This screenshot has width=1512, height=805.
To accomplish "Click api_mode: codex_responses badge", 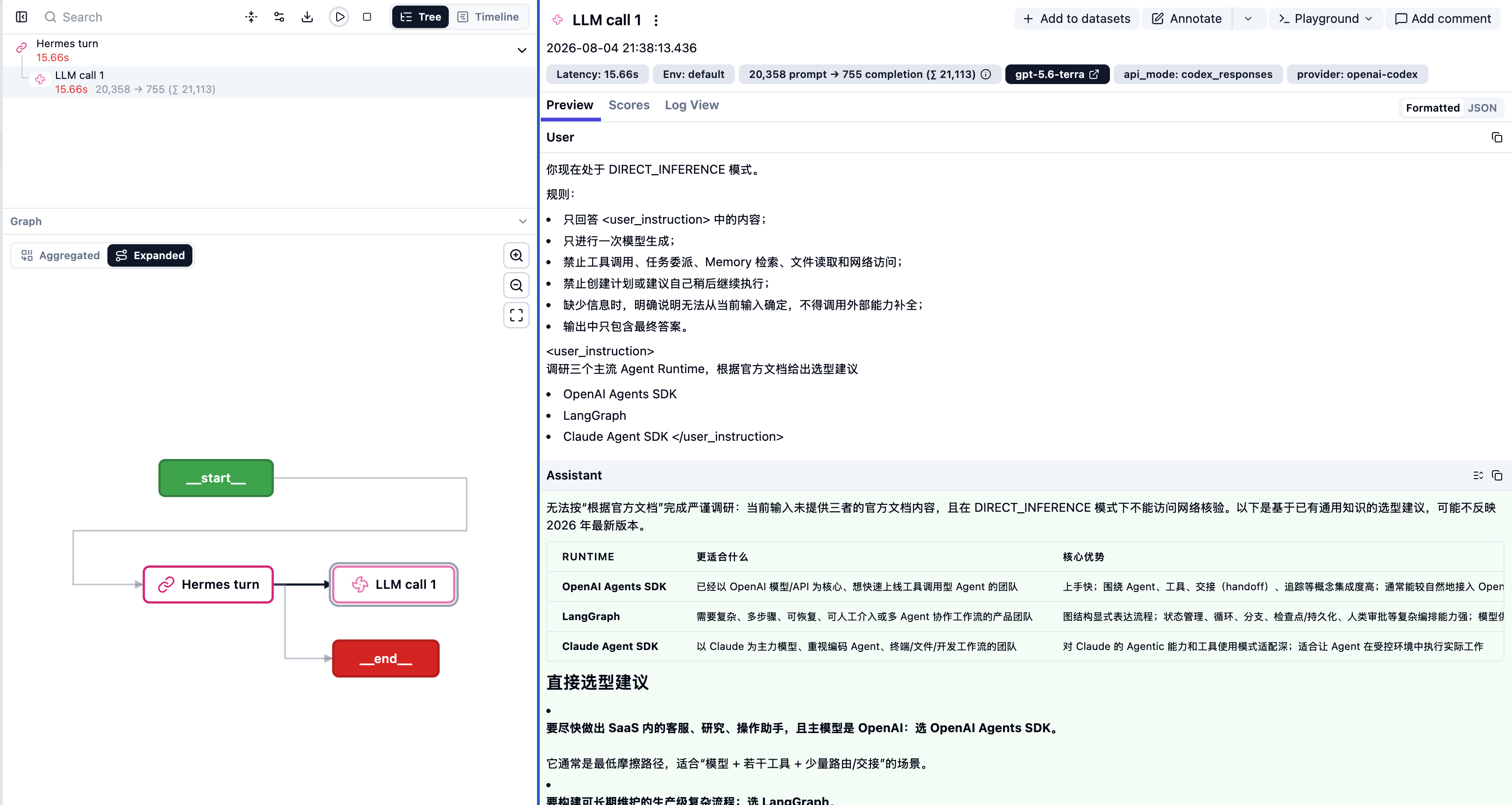I will click(1197, 75).
